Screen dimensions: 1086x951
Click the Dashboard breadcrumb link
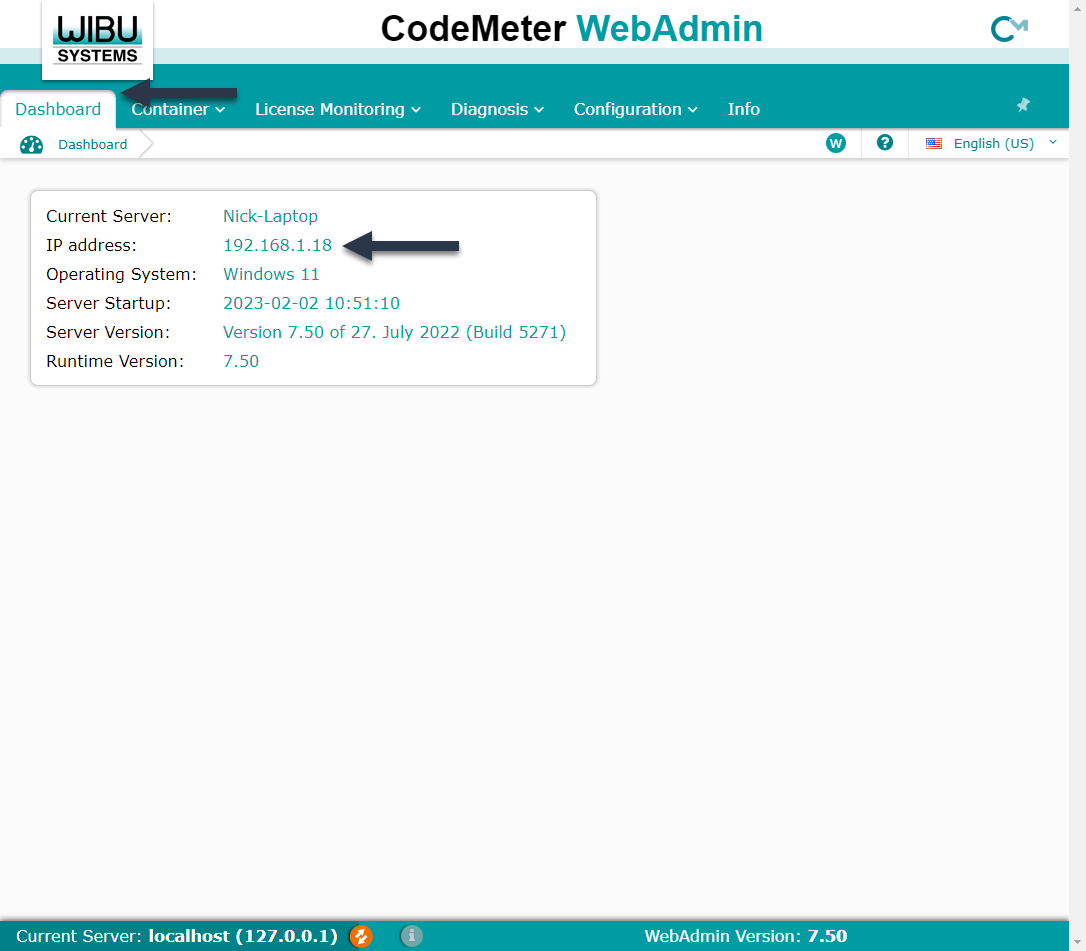[93, 144]
